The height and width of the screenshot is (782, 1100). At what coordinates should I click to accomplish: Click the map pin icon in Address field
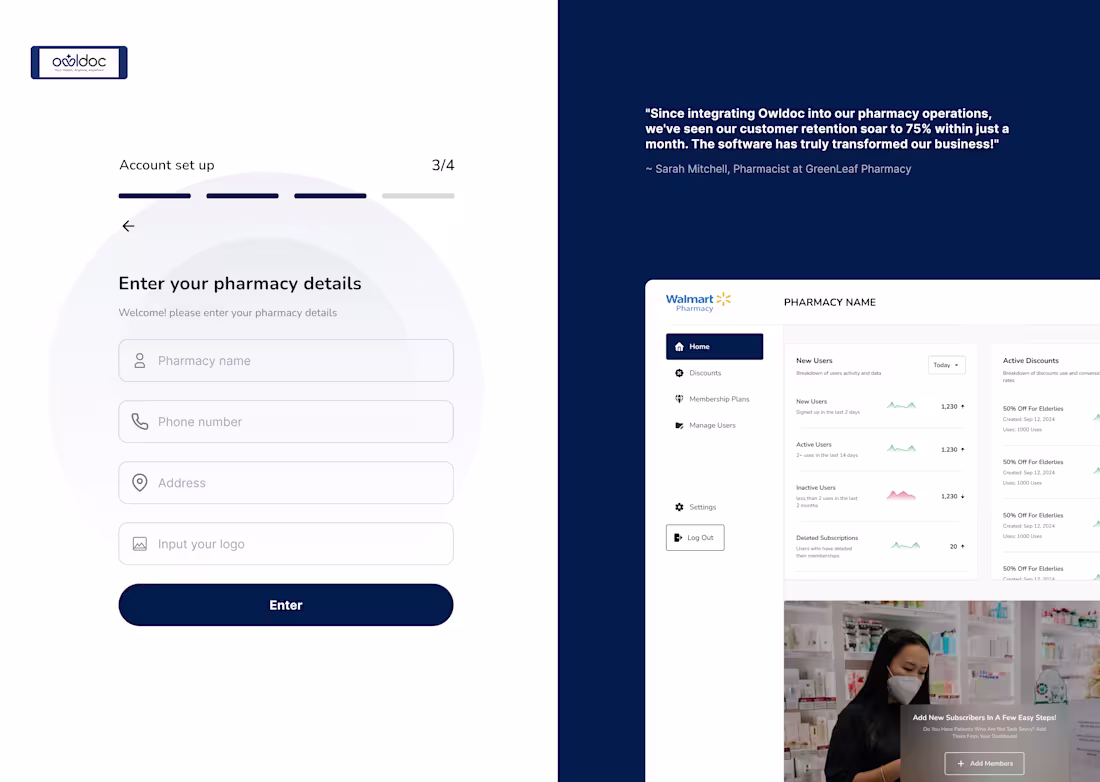coord(140,483)
